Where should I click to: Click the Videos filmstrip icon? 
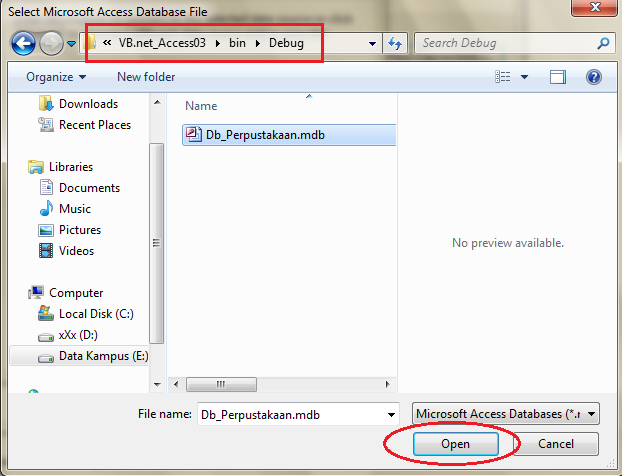46,251
